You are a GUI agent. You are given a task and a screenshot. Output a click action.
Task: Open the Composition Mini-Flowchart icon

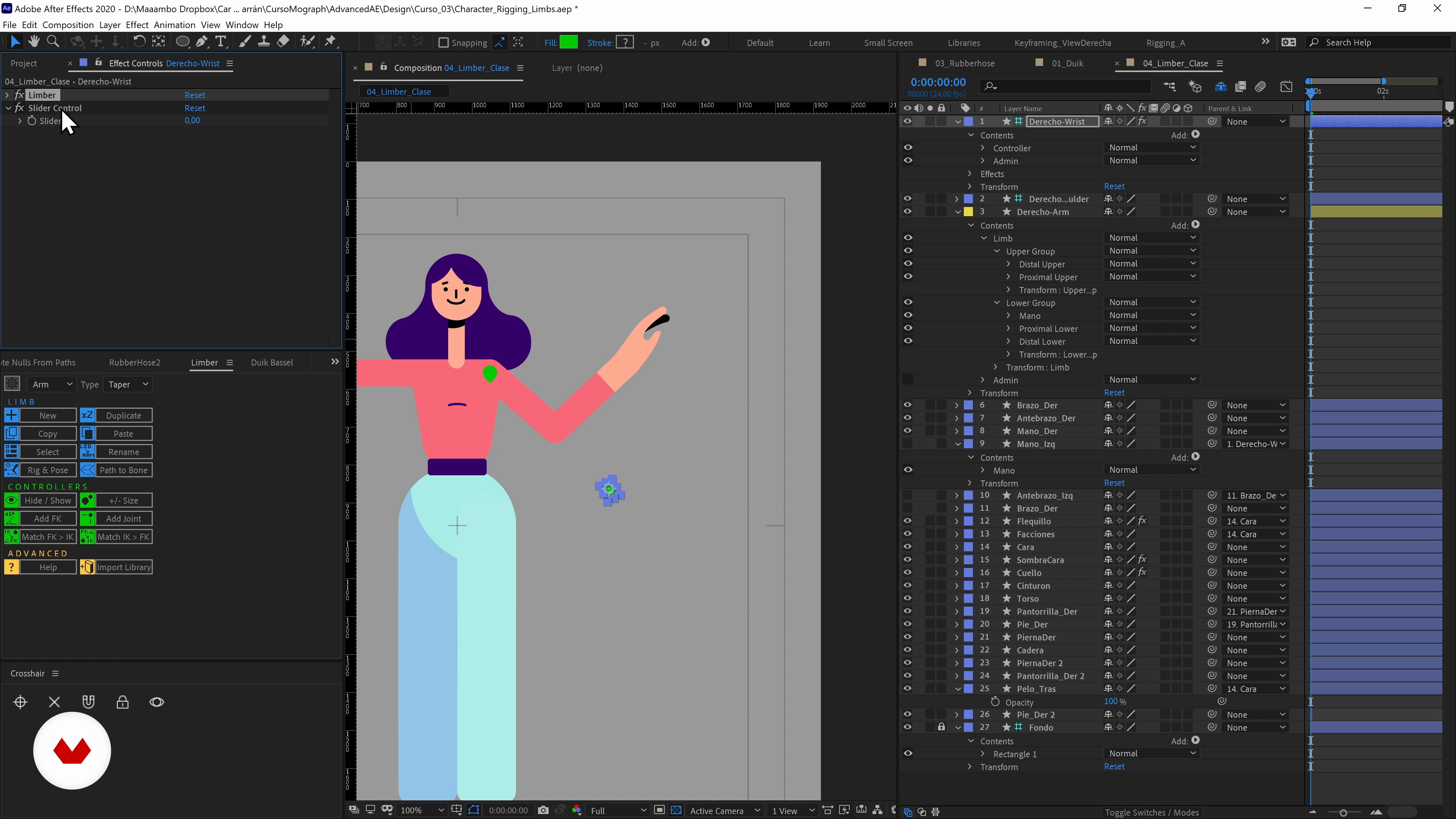1169,86
